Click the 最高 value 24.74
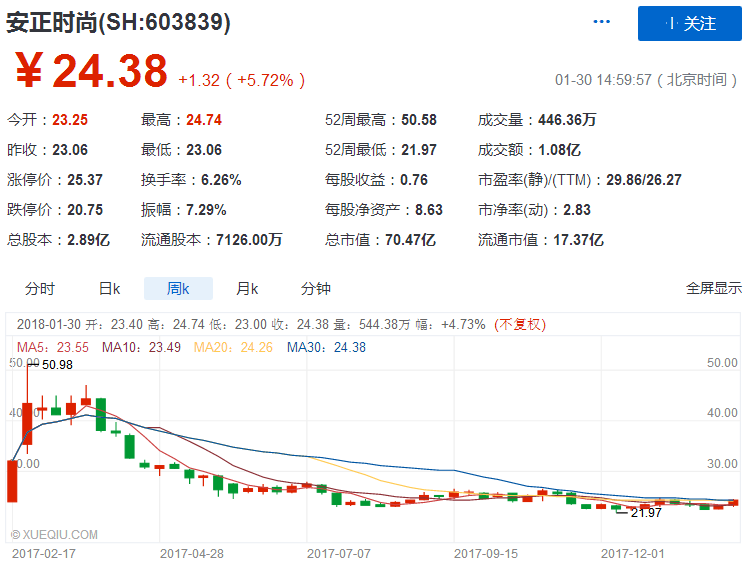 click(x=204, y=120)
